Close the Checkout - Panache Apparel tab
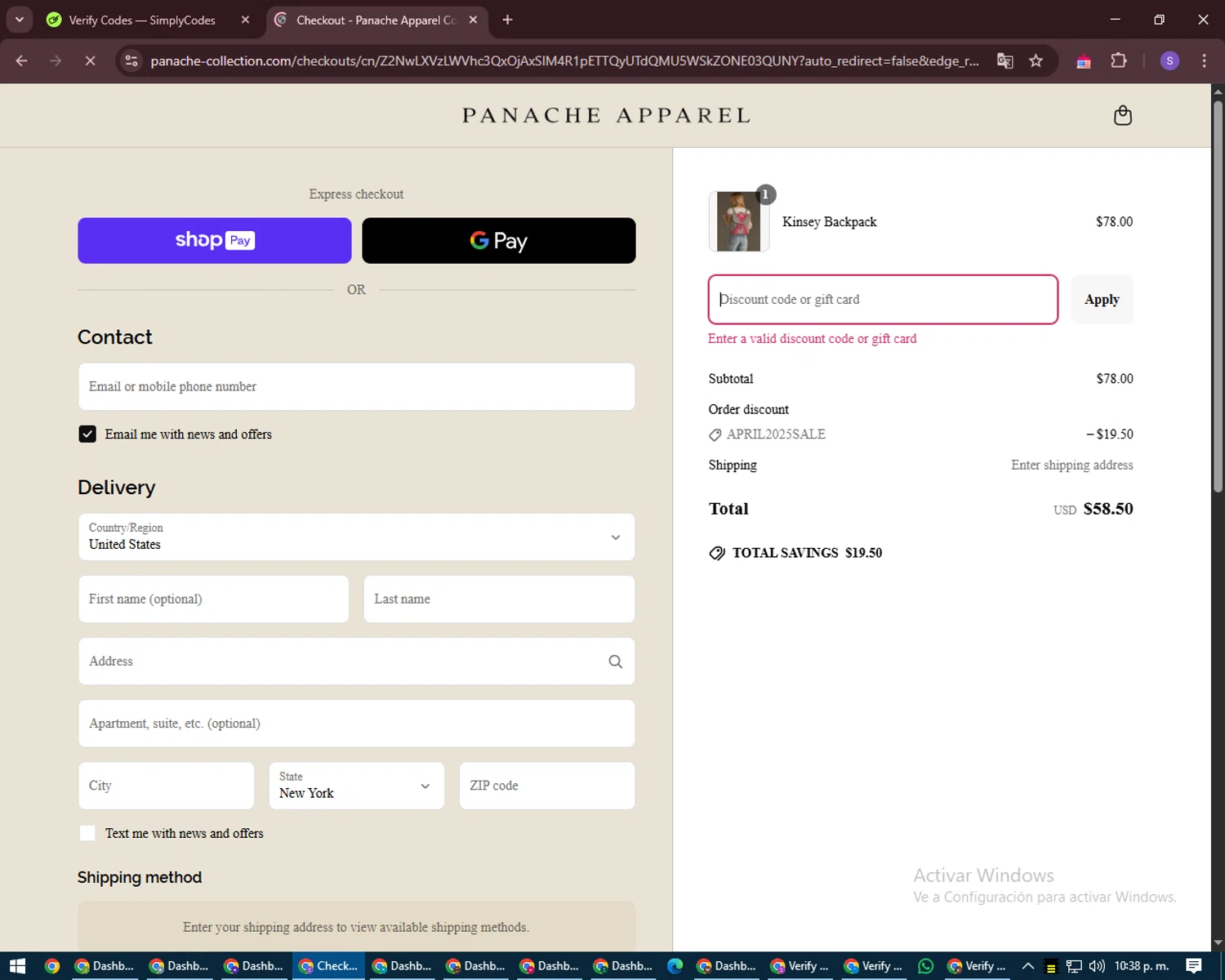This screenshot has width=1225, height=980. click(473, 20)
